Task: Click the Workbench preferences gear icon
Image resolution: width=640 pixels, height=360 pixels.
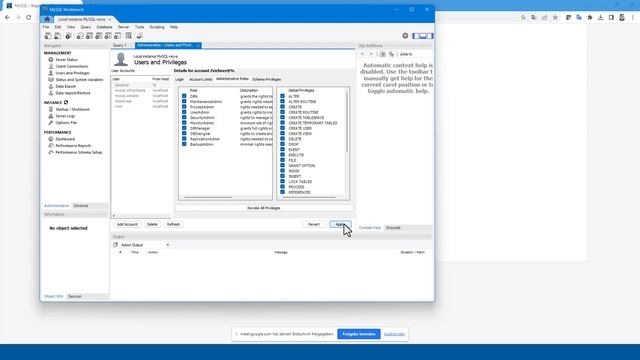Action: pyautogui.click(x=405, y=36)
